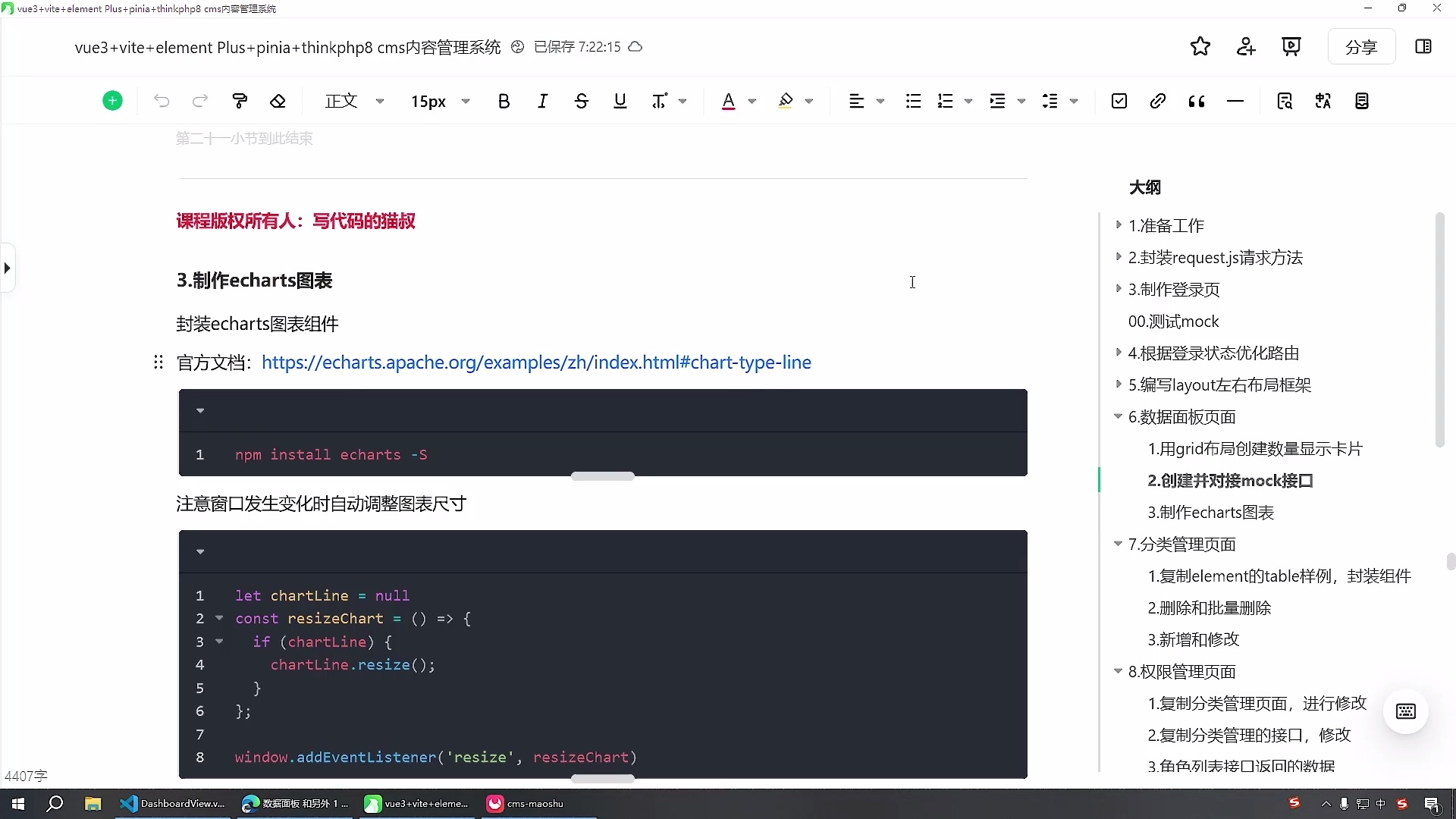Click the green insert plus icon
The width and height of the screenshot is (1456, 819).
pos(112,101)
